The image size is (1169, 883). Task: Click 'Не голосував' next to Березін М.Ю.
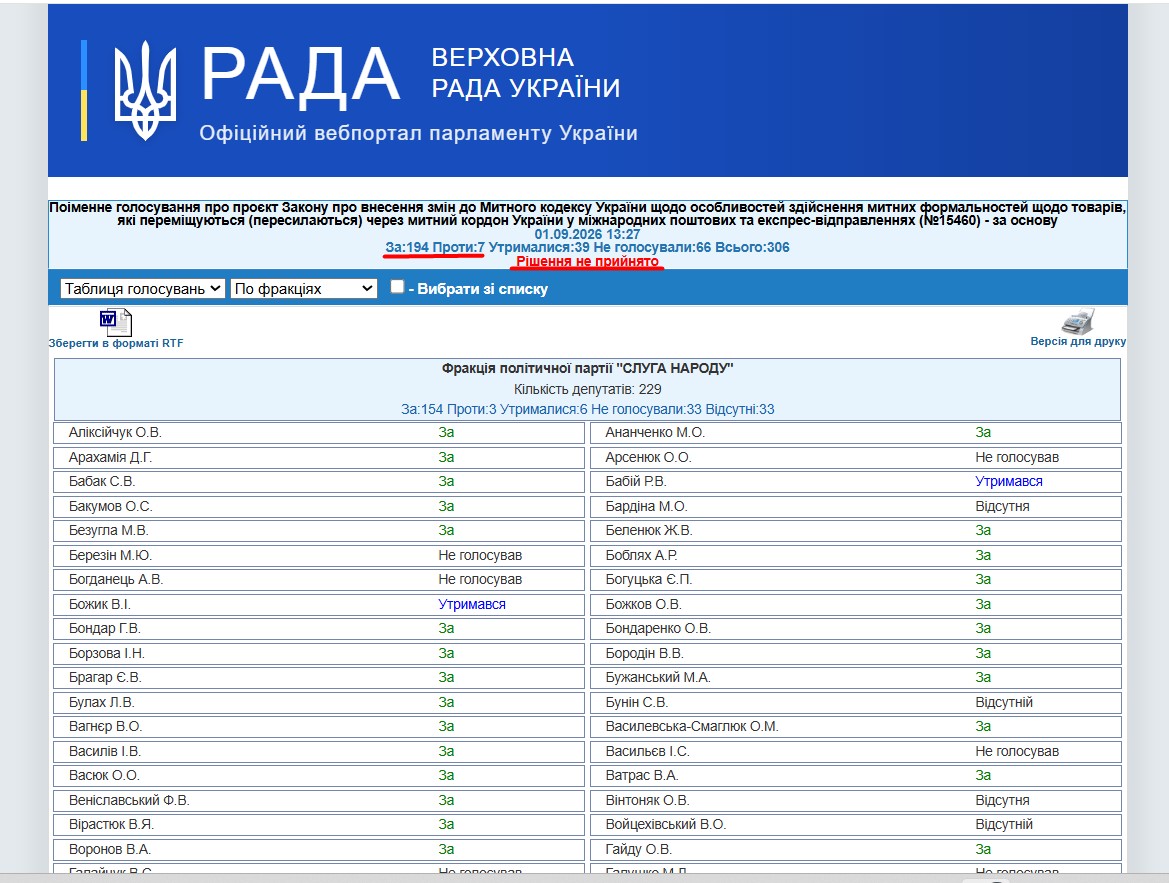tap(480, 555)
